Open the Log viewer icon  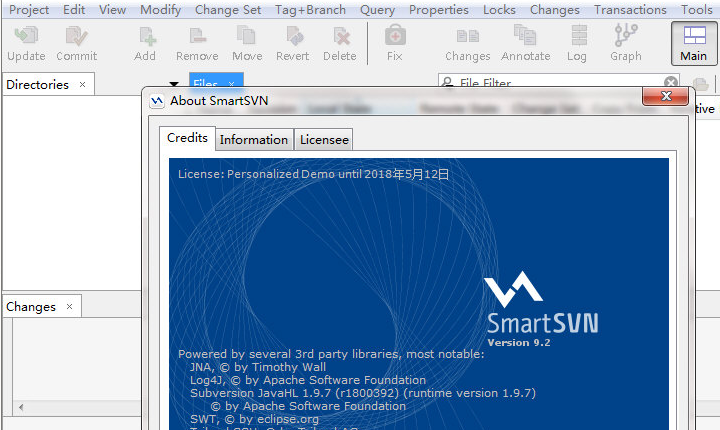tap(577, 43)
